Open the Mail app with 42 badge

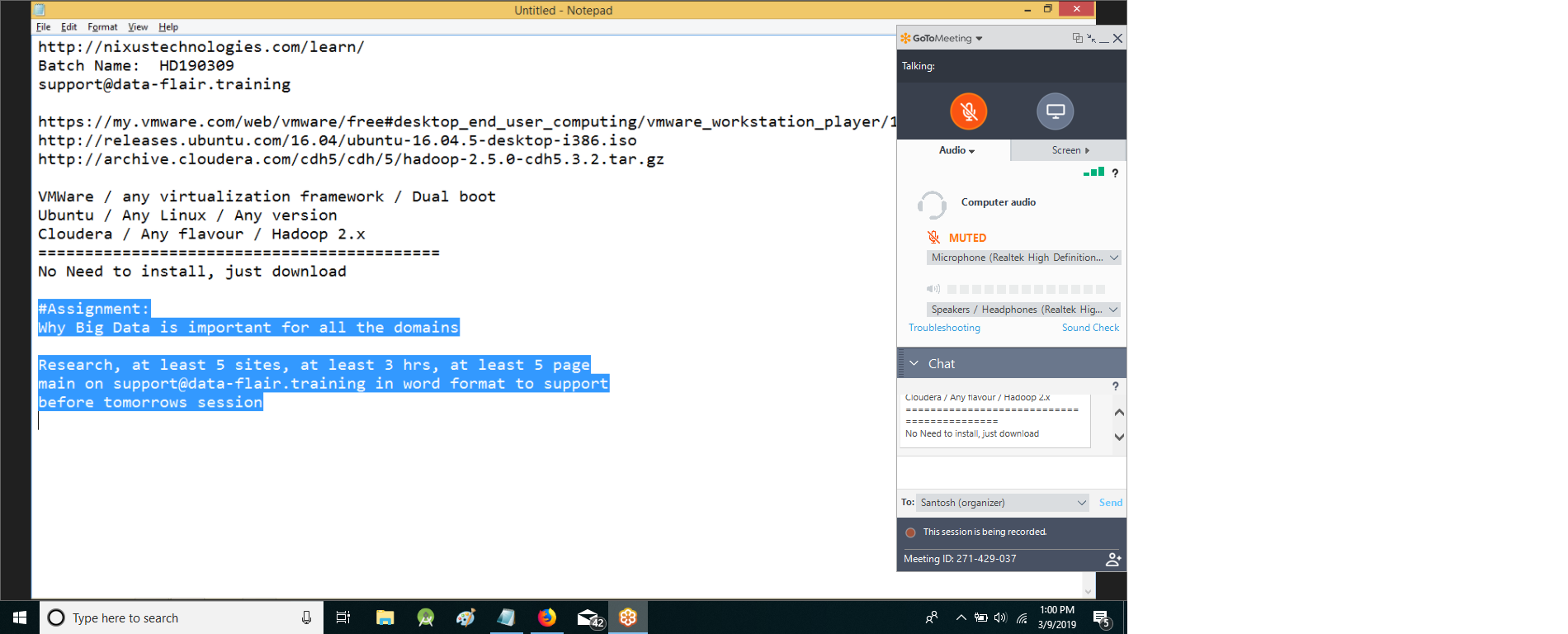(589, 618)
